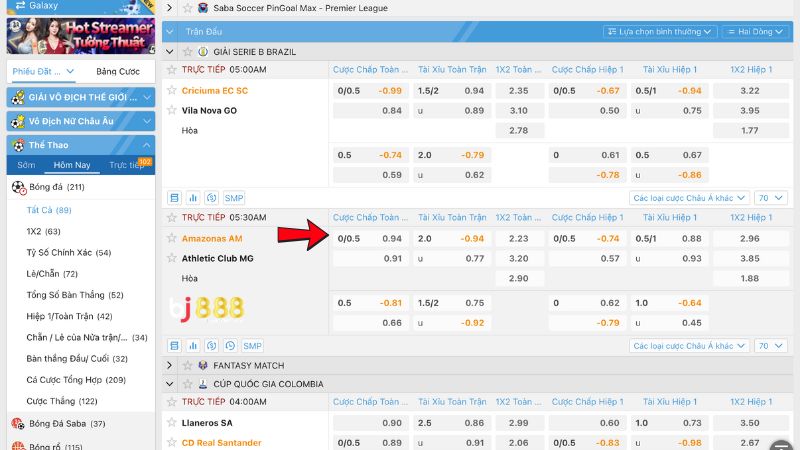Click the Serie B Brazil league badge icon
The height and width of the screenshot is (450, 800).
pyautogui.click(x=203, y=52)
